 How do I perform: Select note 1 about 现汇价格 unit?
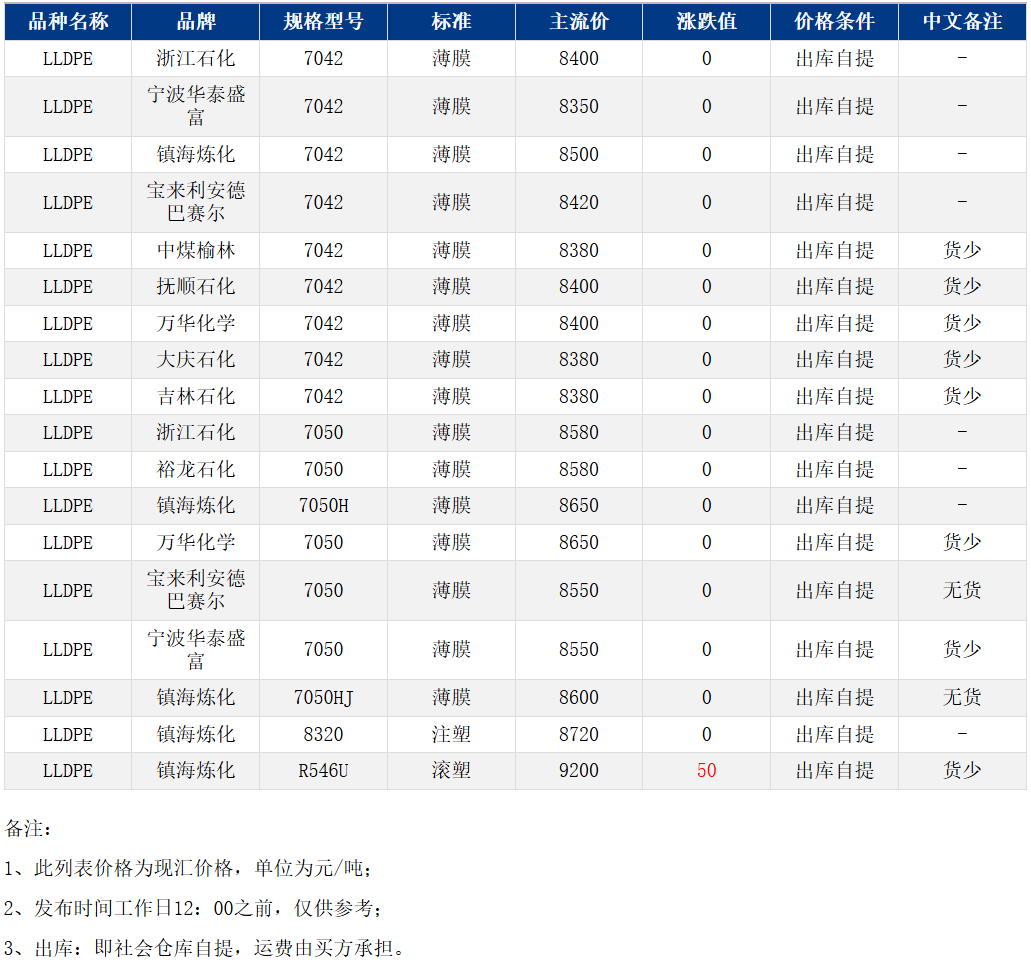click(188, 868)
